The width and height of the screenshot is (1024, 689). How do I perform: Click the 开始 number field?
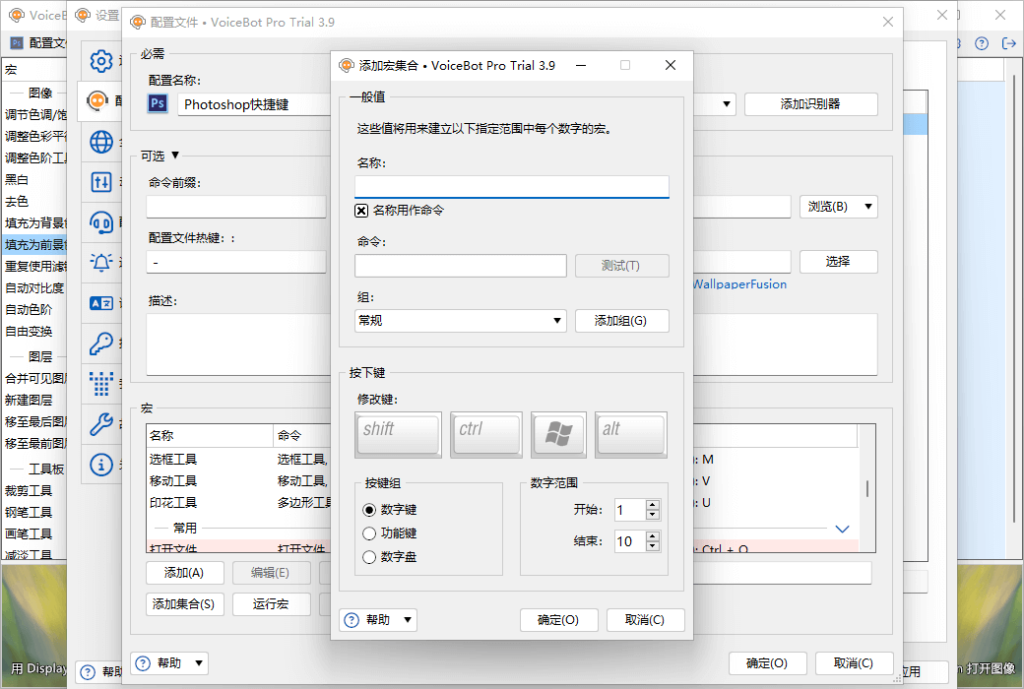coord(630,510)
